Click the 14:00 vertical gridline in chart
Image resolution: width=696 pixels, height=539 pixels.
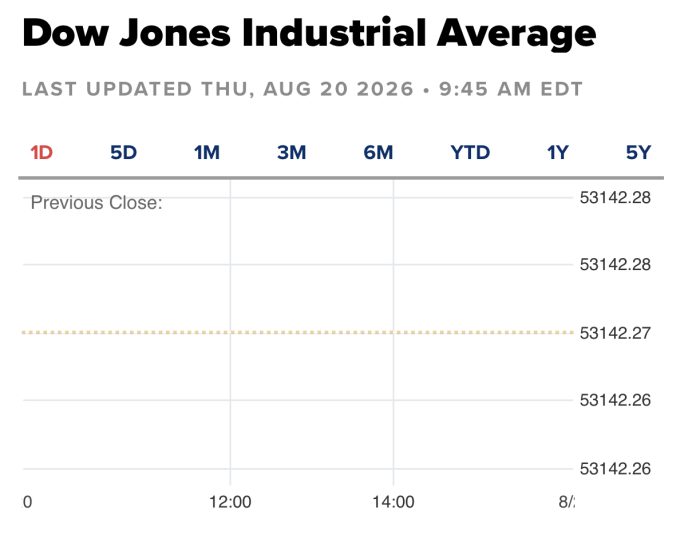[x=393, y=332]
